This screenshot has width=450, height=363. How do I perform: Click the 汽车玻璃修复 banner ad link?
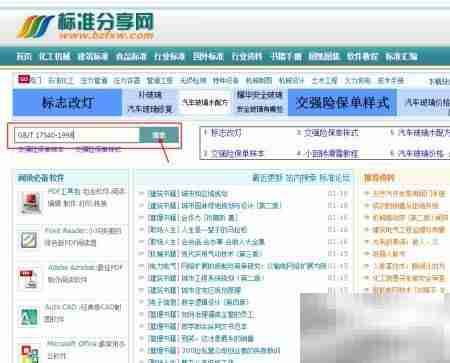pos(150,109)
